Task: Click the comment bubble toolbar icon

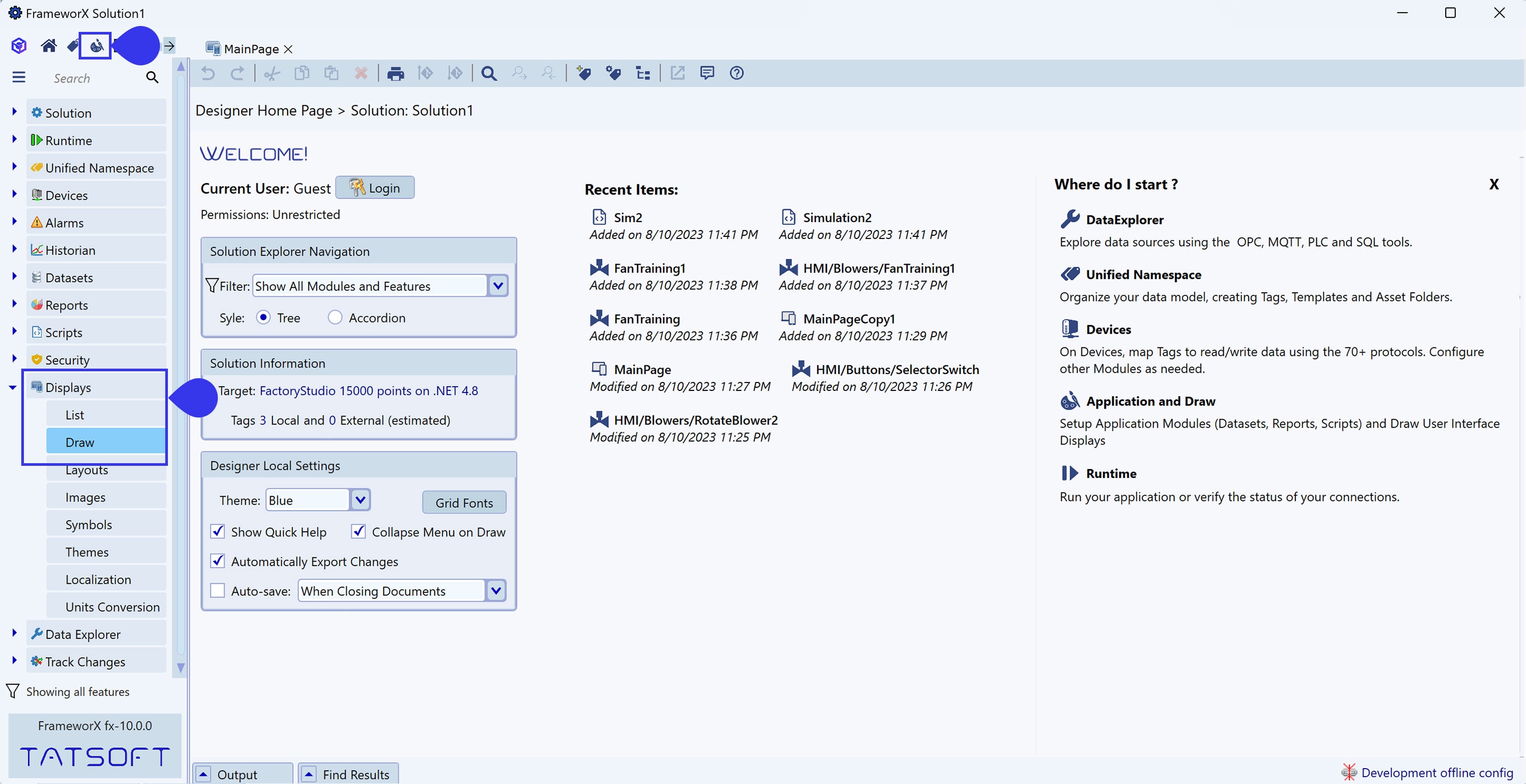Action: (707, 73)
